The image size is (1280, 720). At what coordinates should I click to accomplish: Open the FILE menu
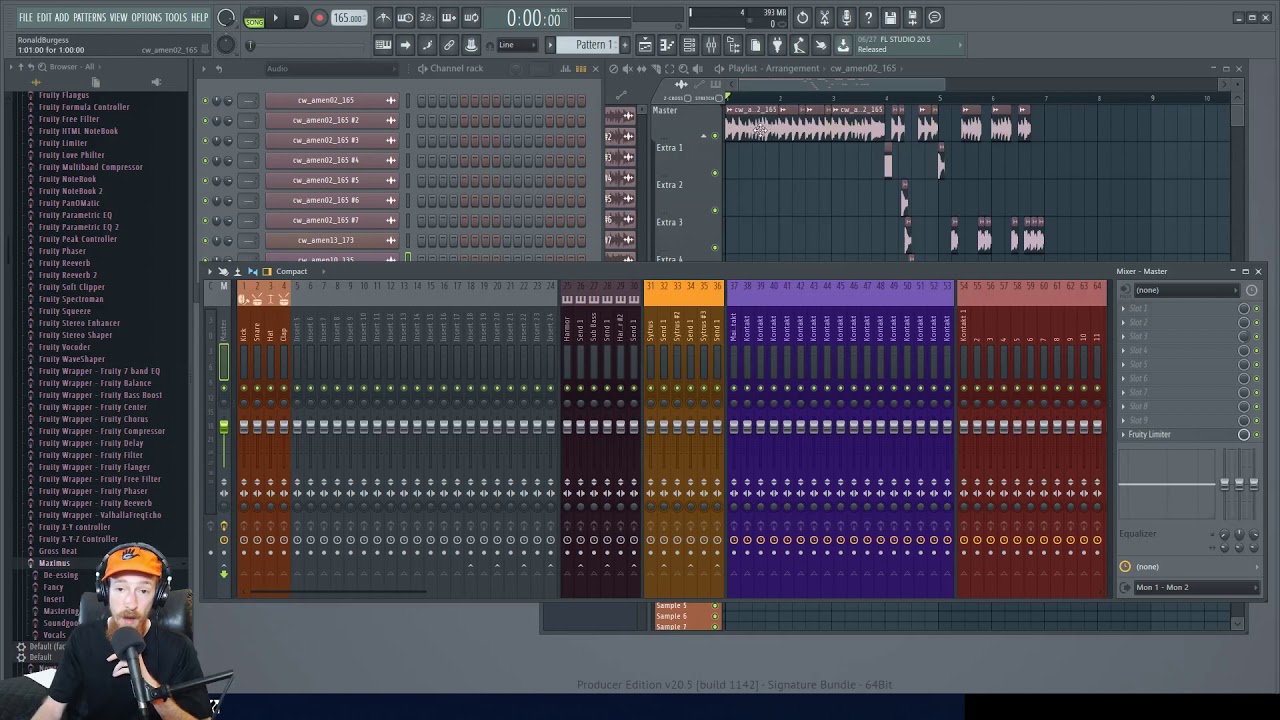25,18
